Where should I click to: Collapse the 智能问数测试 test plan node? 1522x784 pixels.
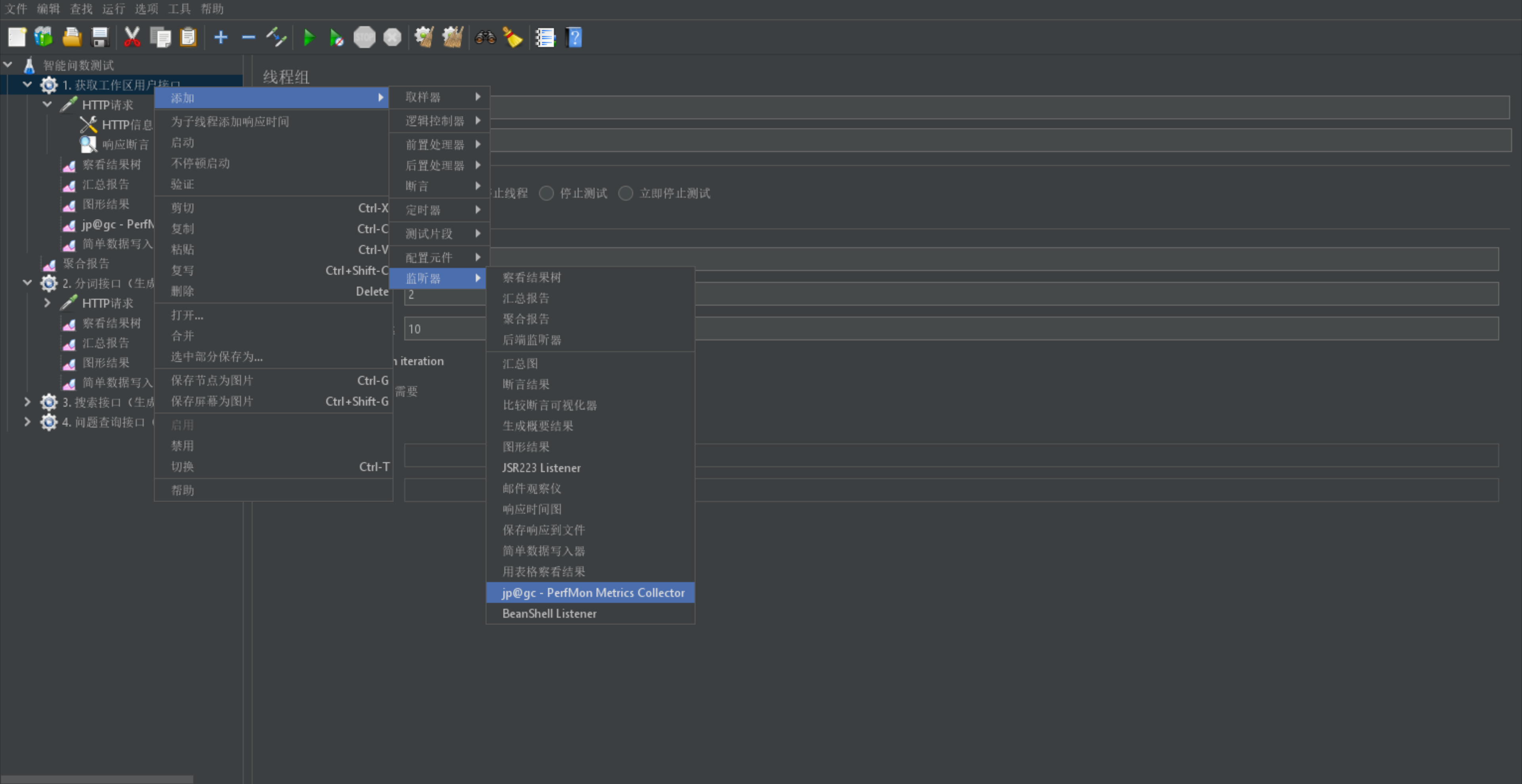point(8,64)
